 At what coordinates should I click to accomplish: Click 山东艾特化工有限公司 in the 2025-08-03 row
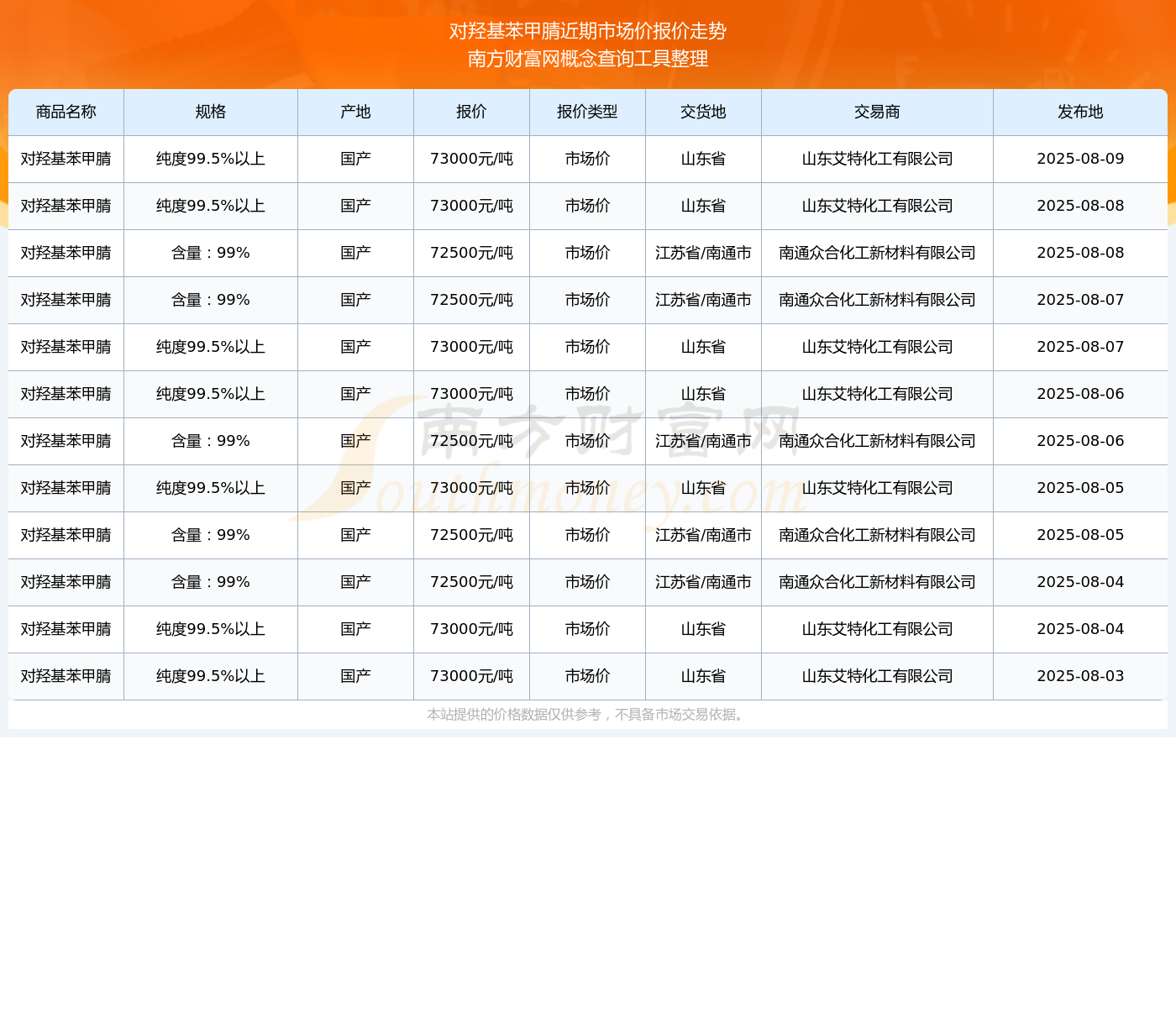878,676
